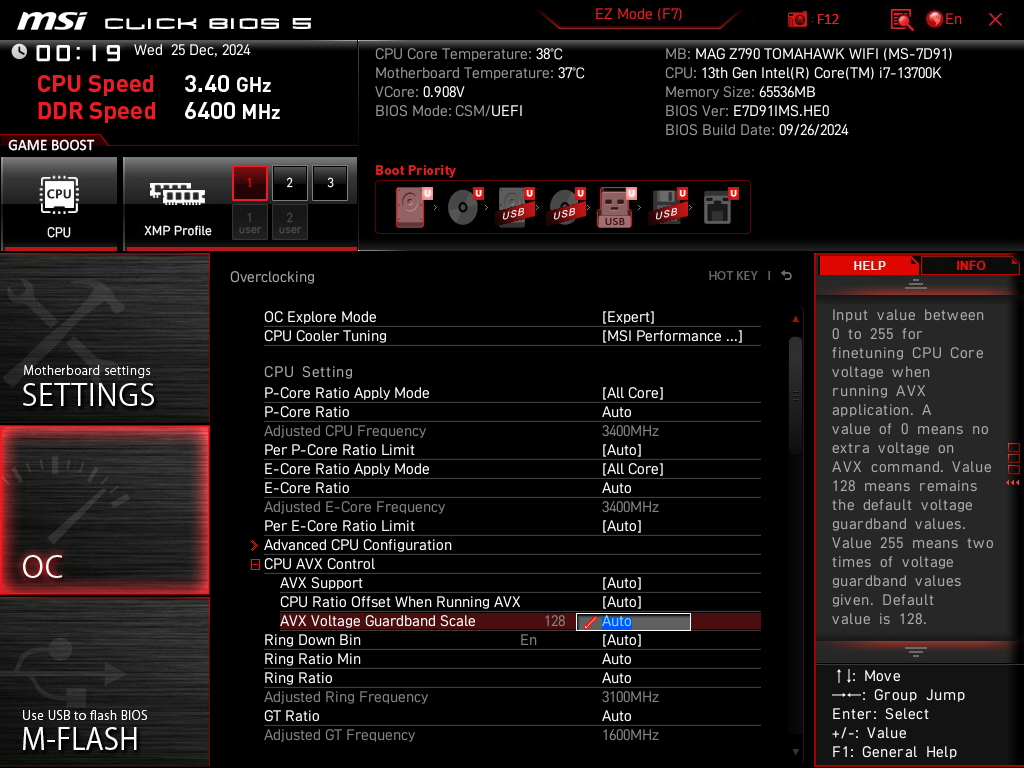Screen dimensions: 1024x768
Task: Click the Boot Priority heading
Action: tap(415, 170)
